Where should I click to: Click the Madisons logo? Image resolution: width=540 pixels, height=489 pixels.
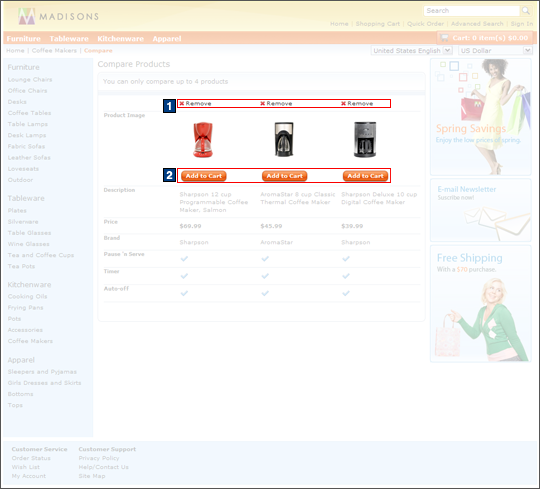point(59,16)
